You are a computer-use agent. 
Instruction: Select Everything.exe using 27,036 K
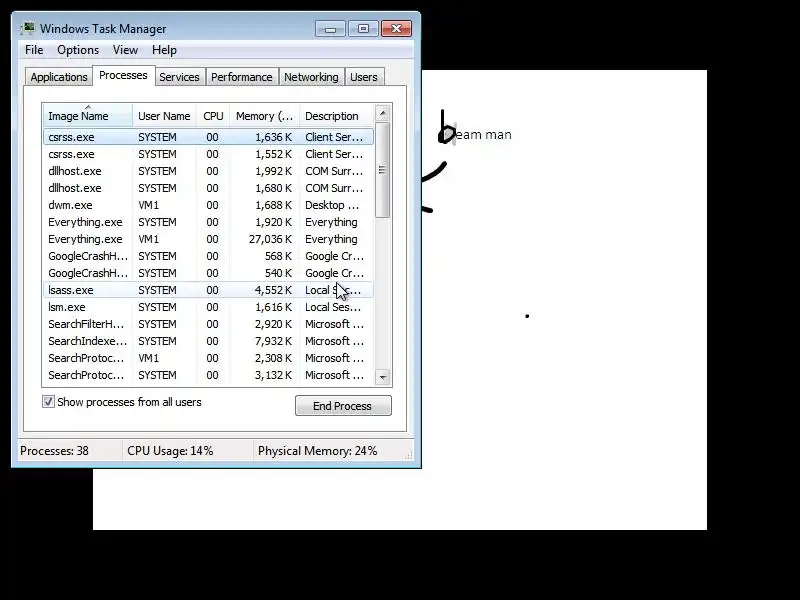click(x=209, y=239)
